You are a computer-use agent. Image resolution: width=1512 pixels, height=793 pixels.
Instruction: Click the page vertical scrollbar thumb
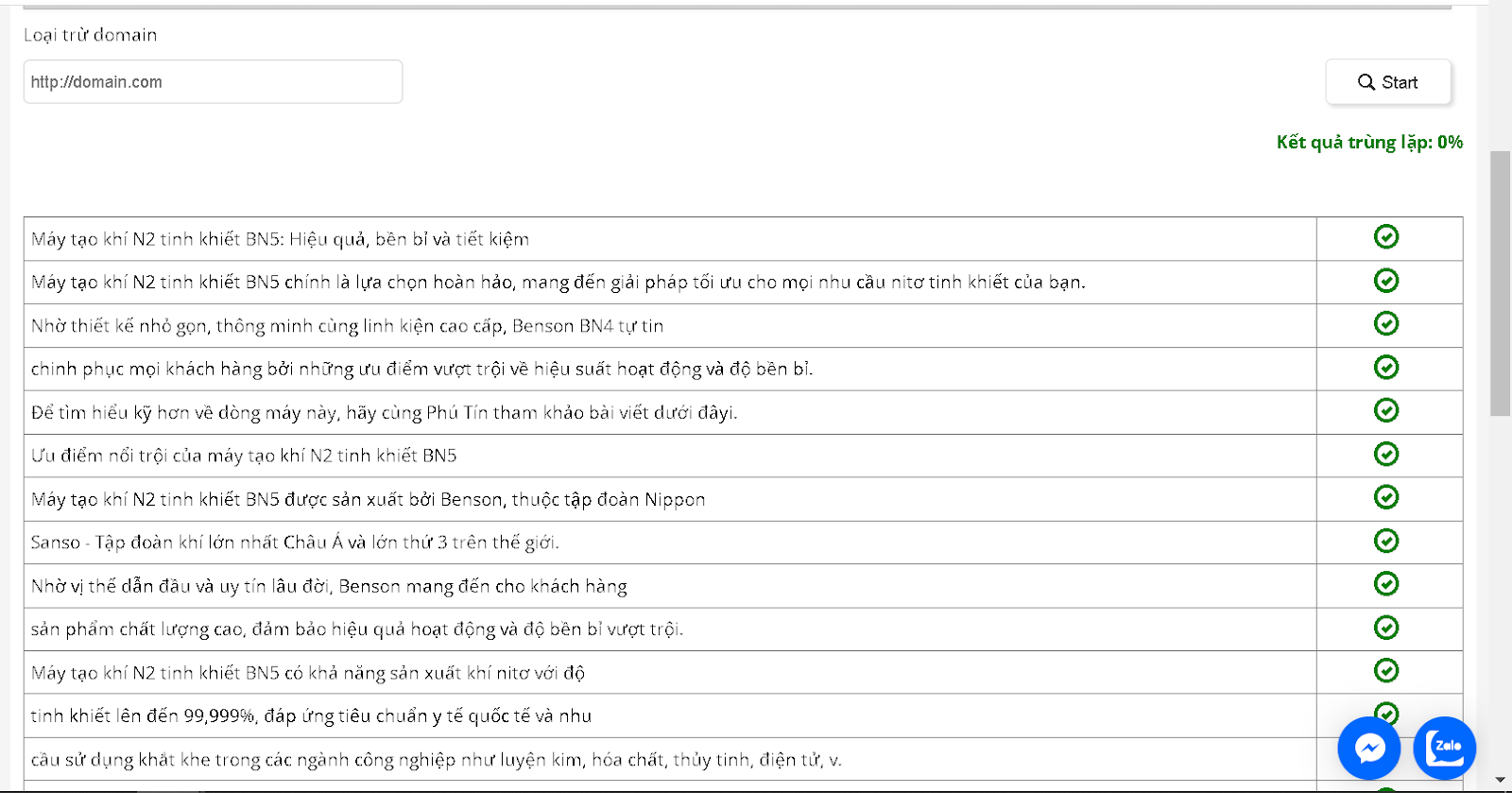click(x=1500, y=284)
